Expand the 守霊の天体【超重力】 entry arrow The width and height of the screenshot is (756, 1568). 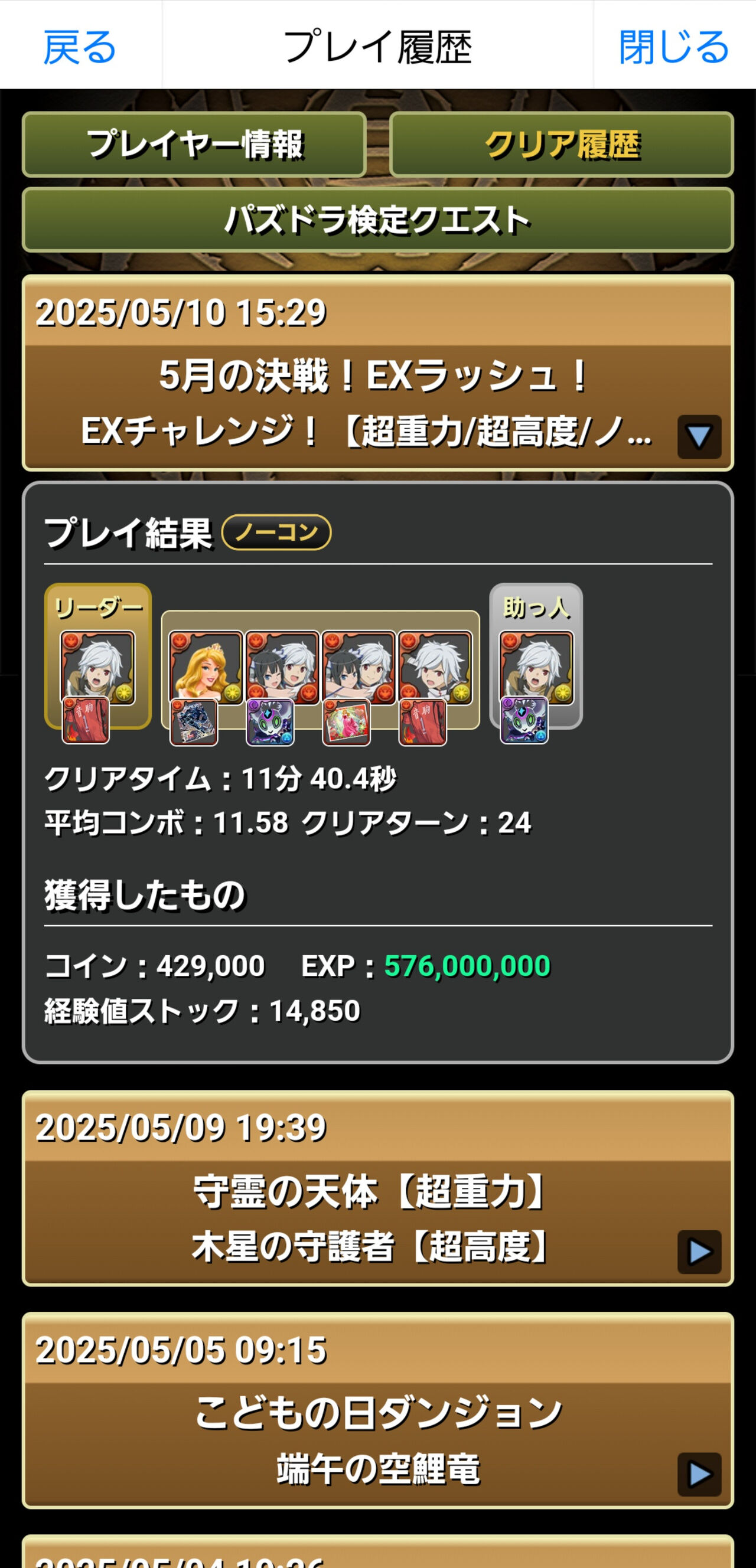tap(699, 1252)
